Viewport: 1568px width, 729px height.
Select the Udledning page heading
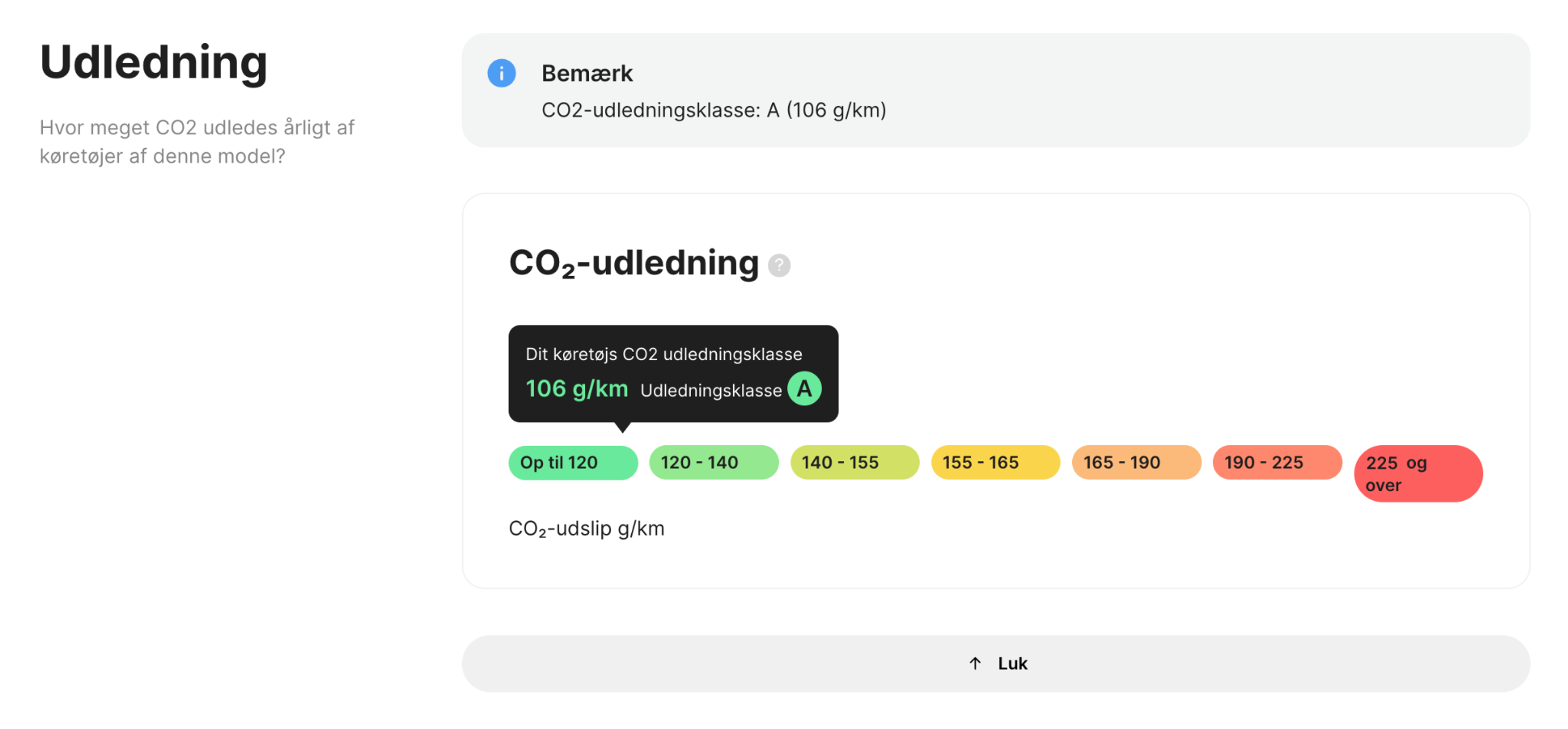tap(154, 63)
